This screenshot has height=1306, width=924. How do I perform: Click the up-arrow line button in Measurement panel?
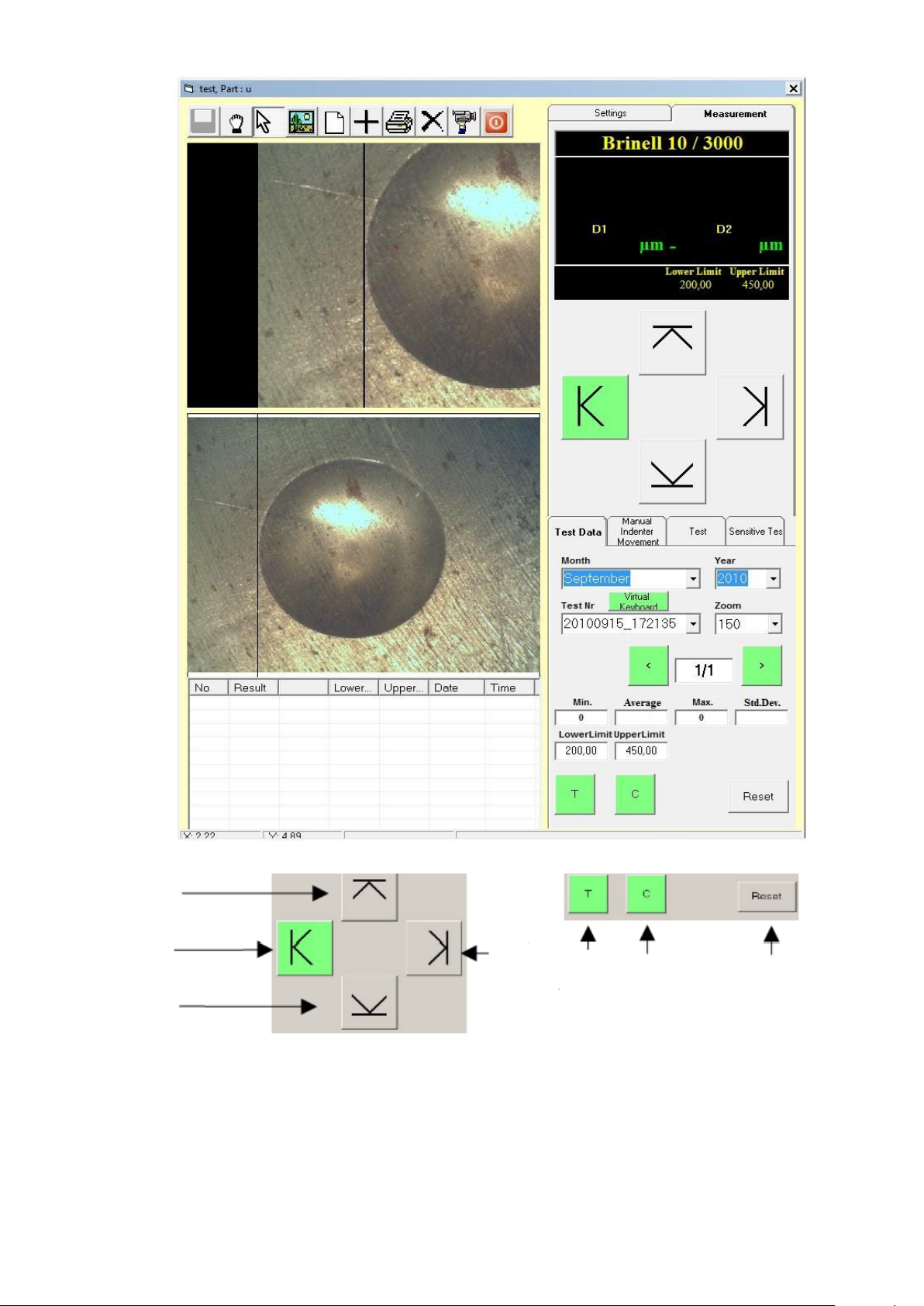click(x=672, y=342)
